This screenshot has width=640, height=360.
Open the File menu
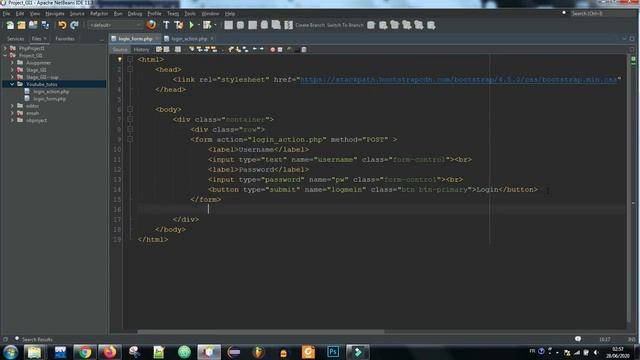[x=7, y=13]
